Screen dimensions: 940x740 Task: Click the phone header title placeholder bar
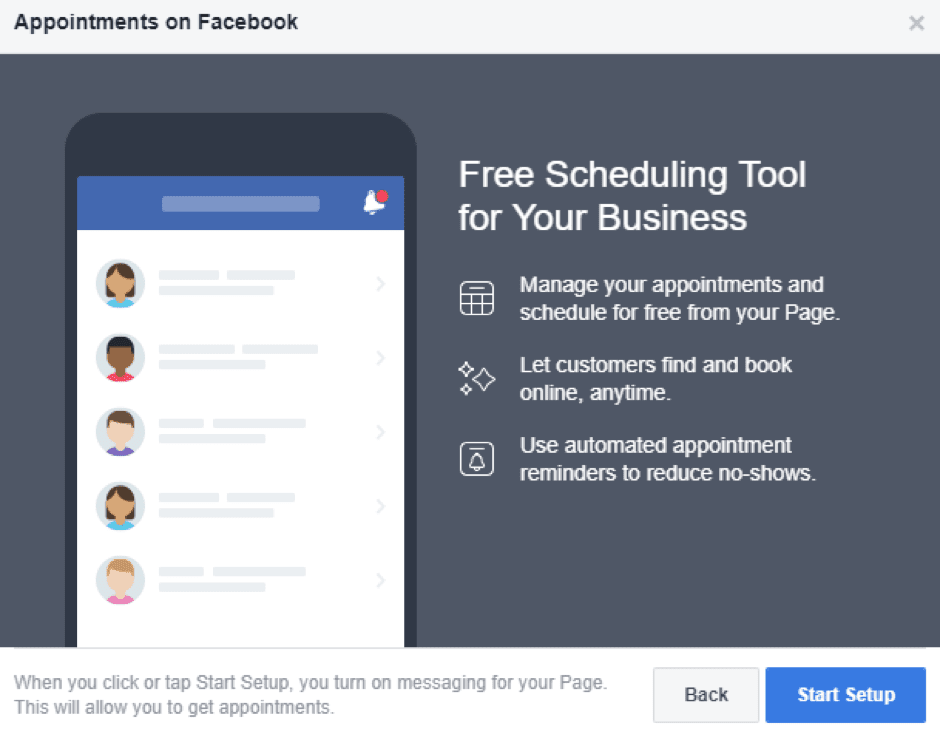point(241,204)
